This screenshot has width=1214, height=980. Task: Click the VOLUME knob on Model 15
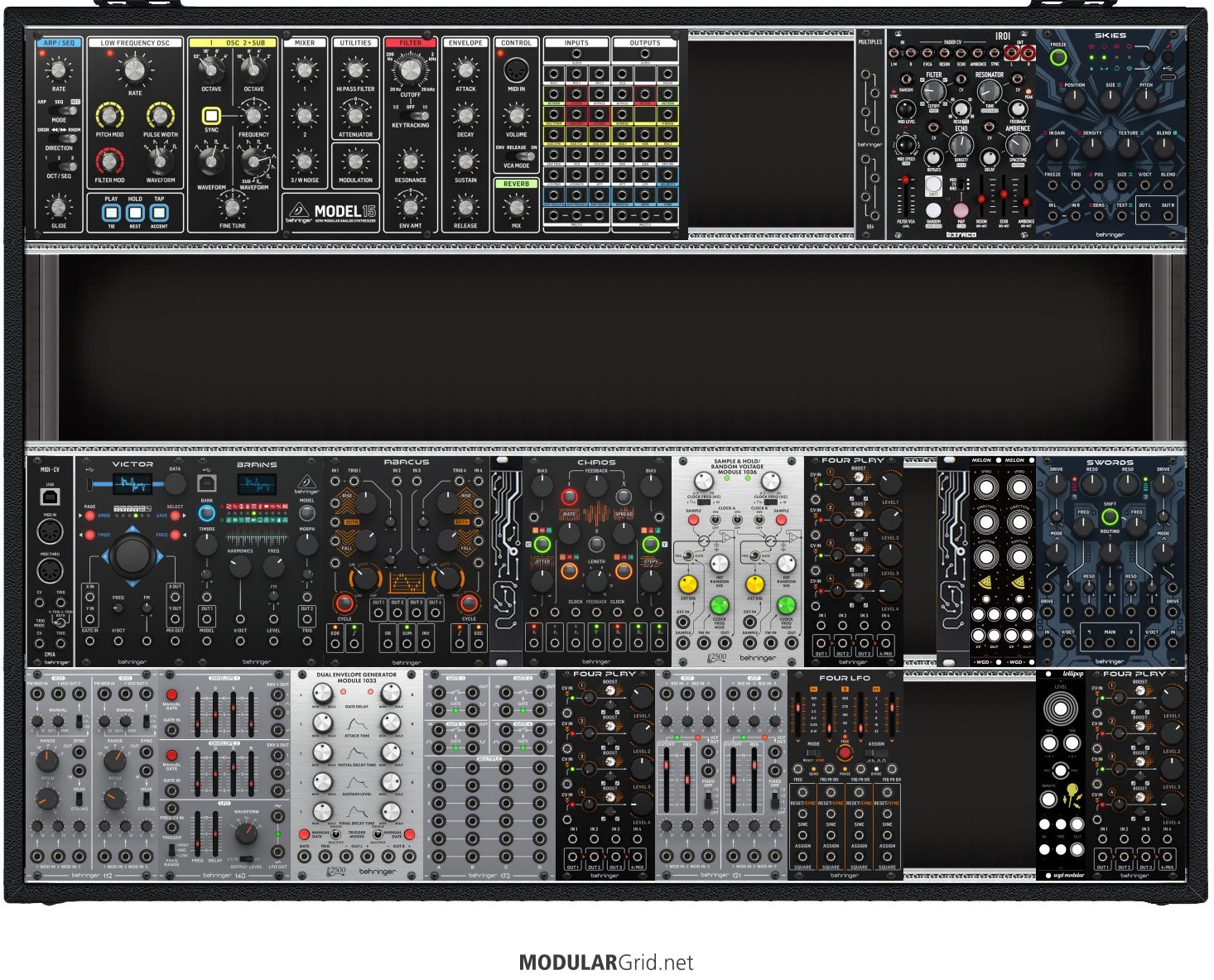coord(517,117)
